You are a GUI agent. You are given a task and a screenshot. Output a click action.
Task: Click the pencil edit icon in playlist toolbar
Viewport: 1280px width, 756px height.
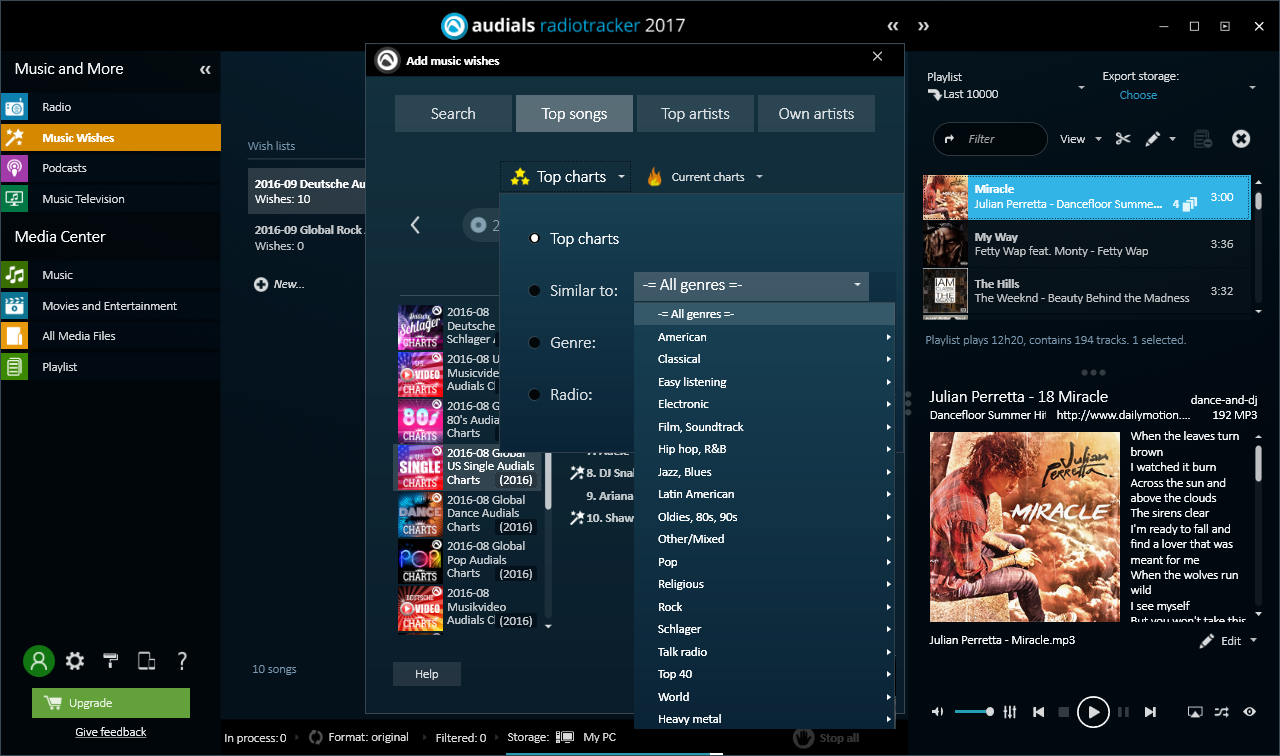point(1153,139)
